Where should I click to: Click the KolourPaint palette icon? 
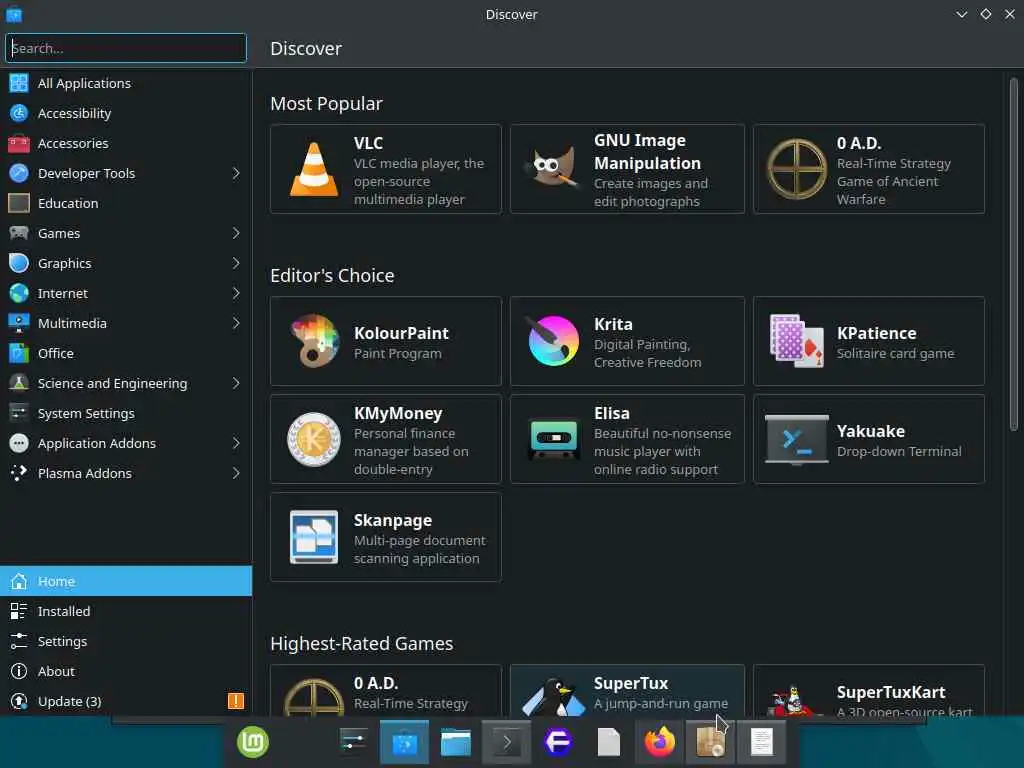tap(314, 340)
